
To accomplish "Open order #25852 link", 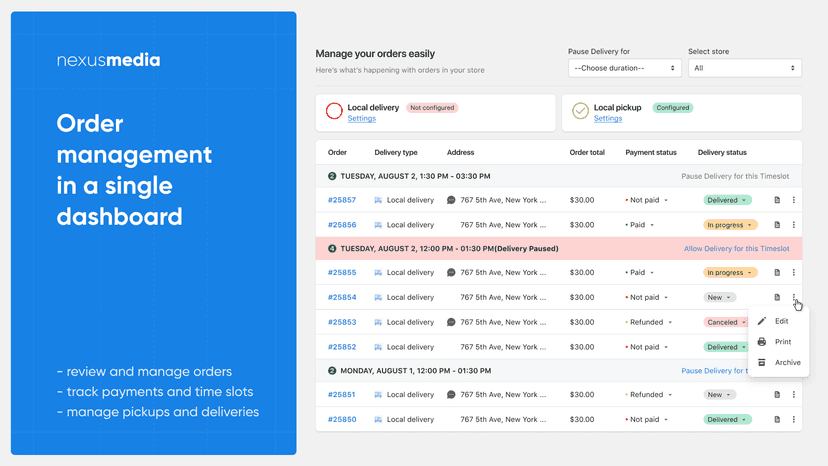I will tap(342, 347).
